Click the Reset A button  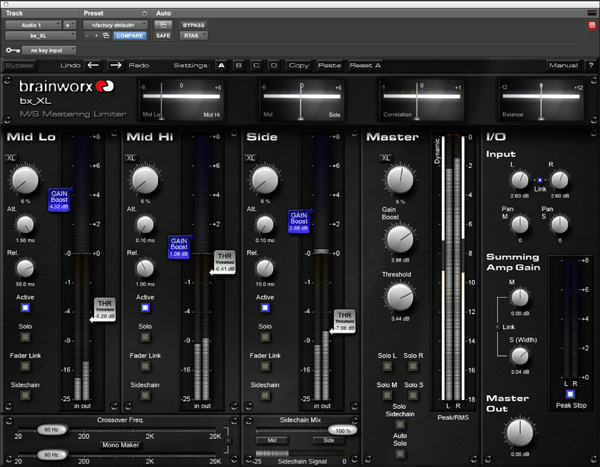click(x=365, y=65)
